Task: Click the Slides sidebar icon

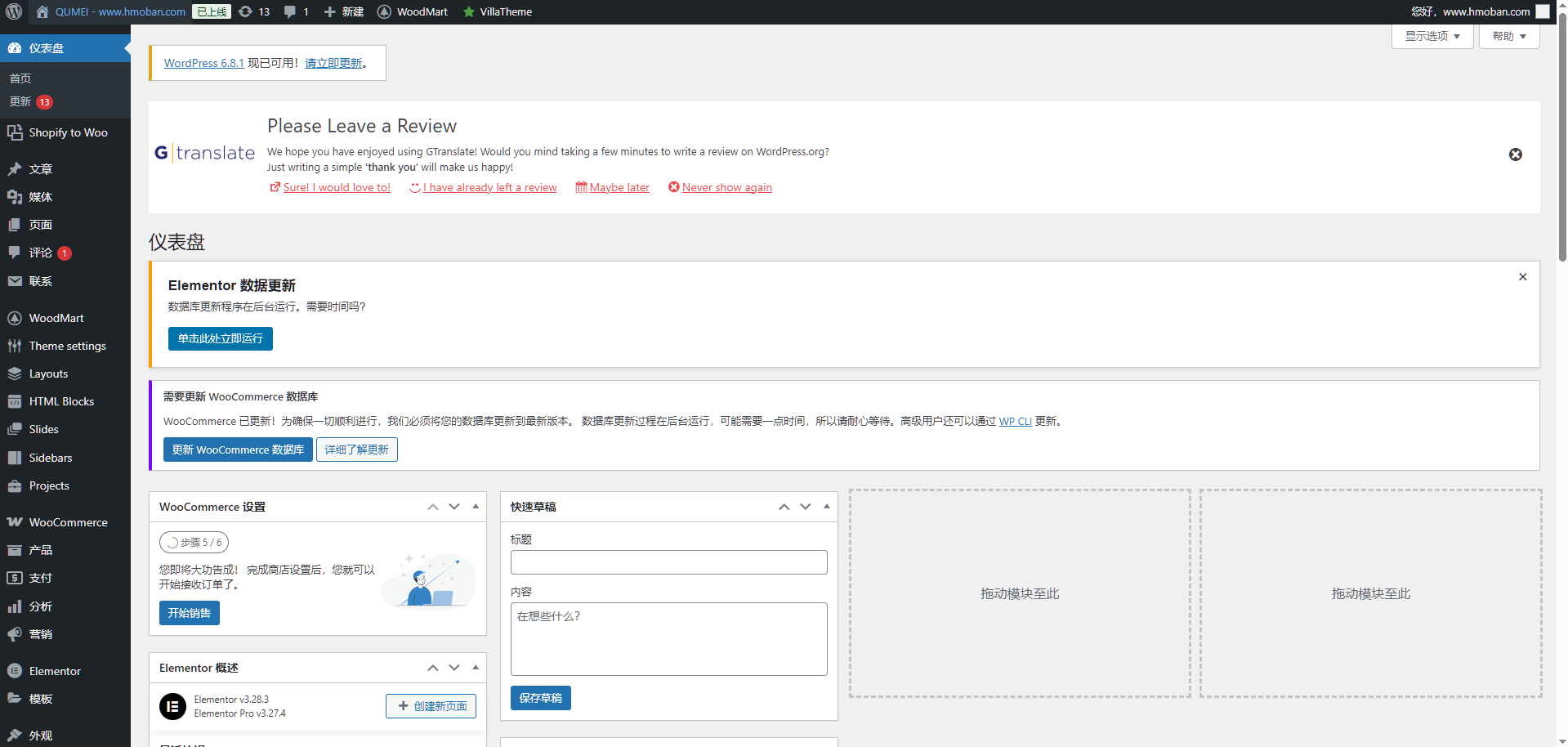Action: click(15, 429)
